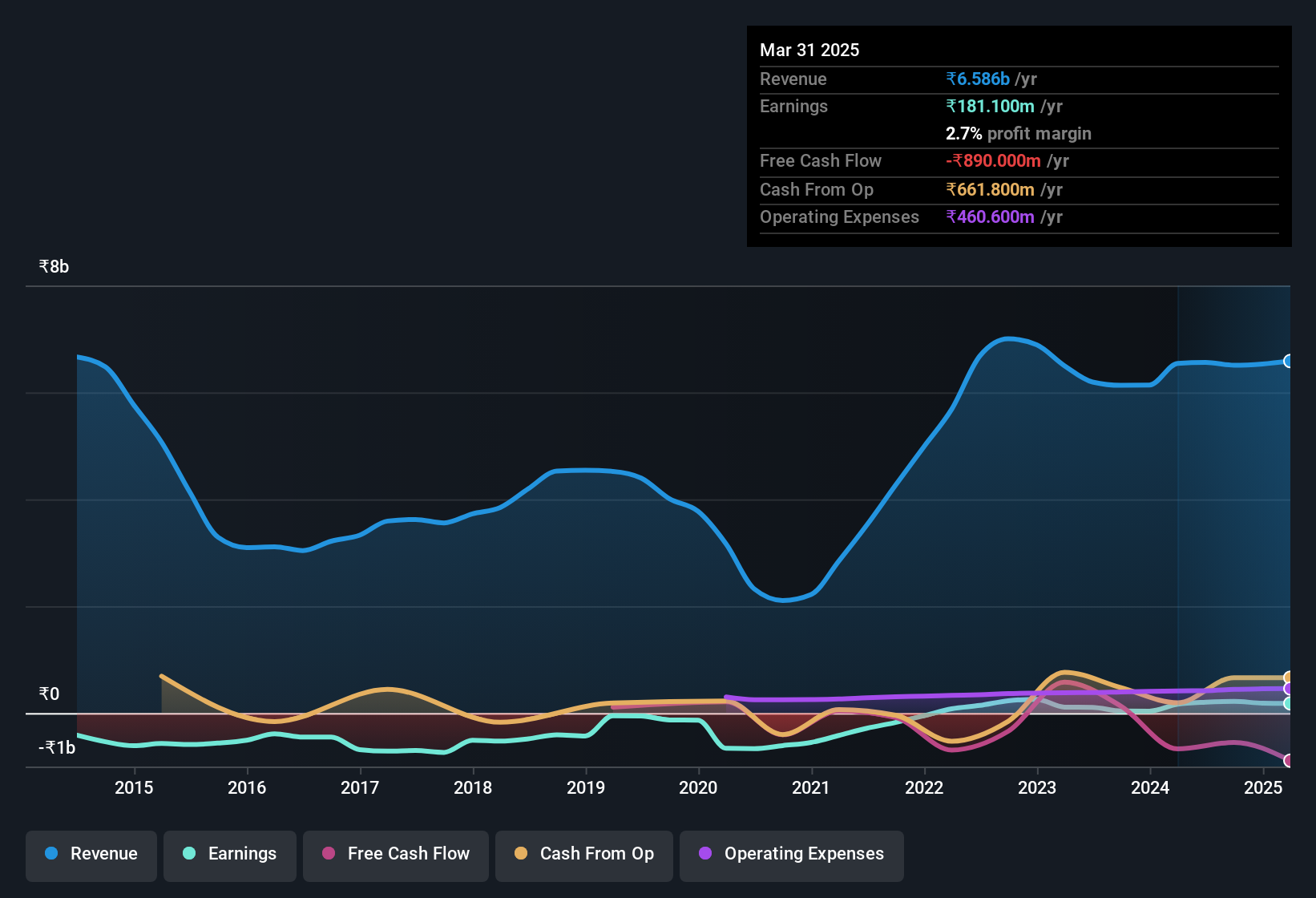
Task: Click the ₹8b y-axis label
Action: 54,267
